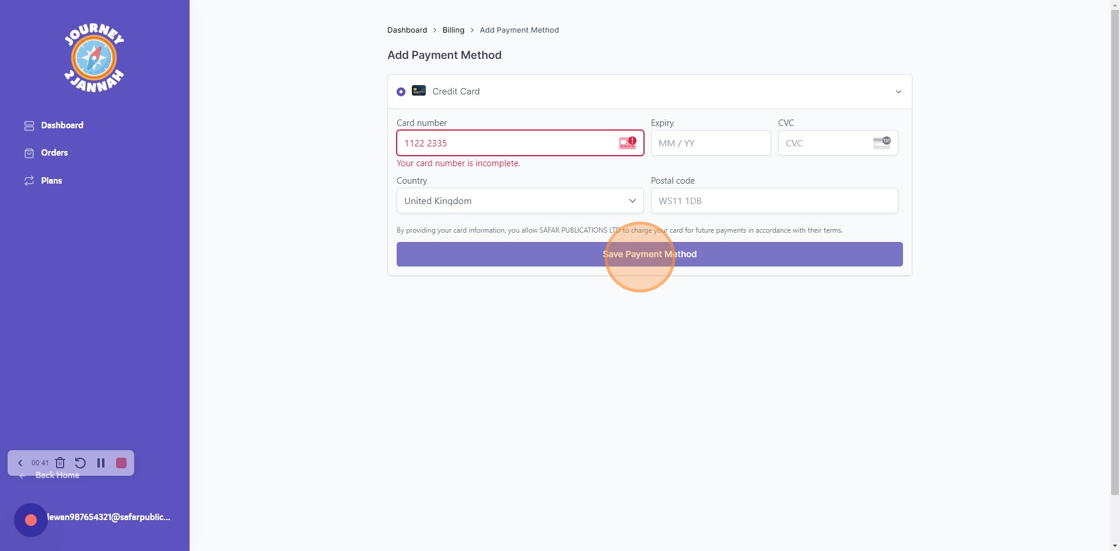This screenshot has width=1120, height=551.
Task: Restart the recording with the circular arrow
Action: tap(80, 463)
